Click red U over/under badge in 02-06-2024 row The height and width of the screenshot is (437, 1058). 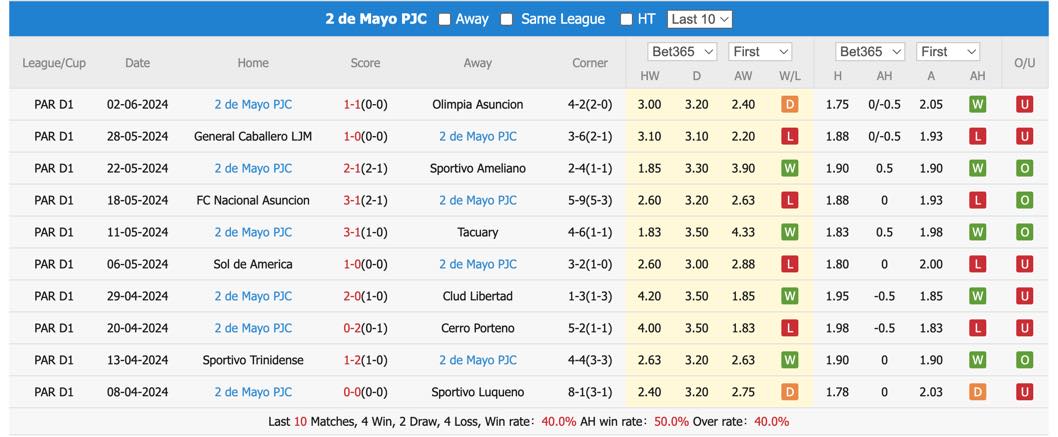coord(1024,105)
